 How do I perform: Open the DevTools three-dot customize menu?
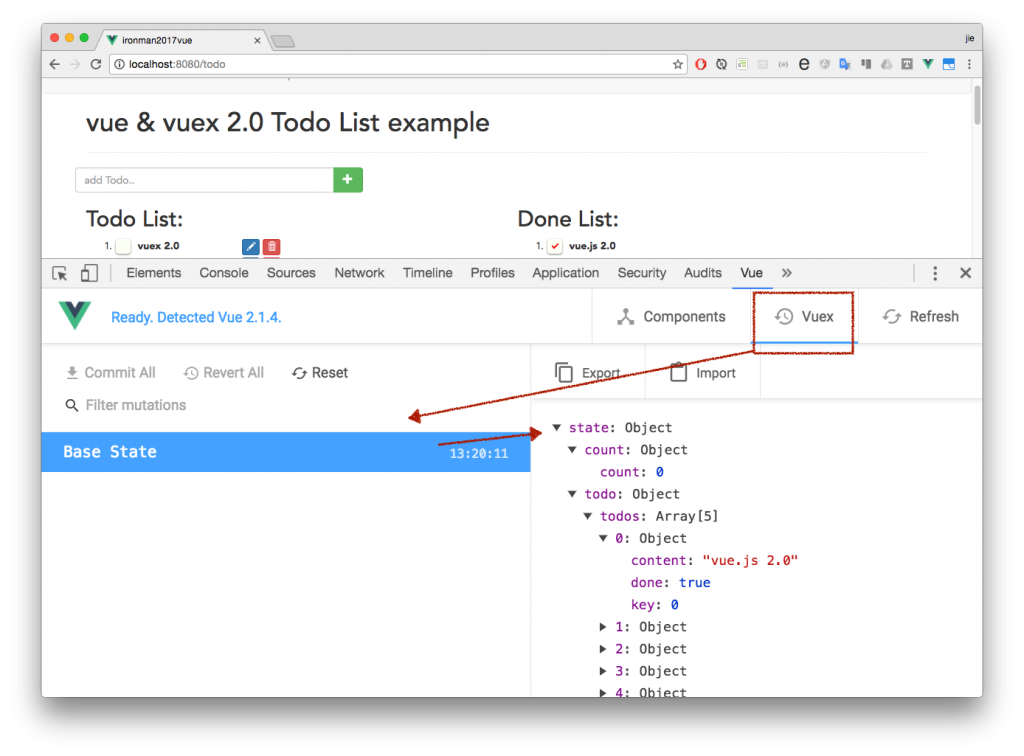pos(935,273)
